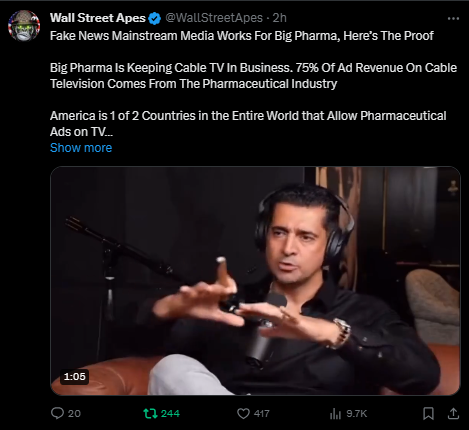The height and width of the screenshot is (430, 469).
Task: Click the 9.7K views count
Action: coord(357,414)
